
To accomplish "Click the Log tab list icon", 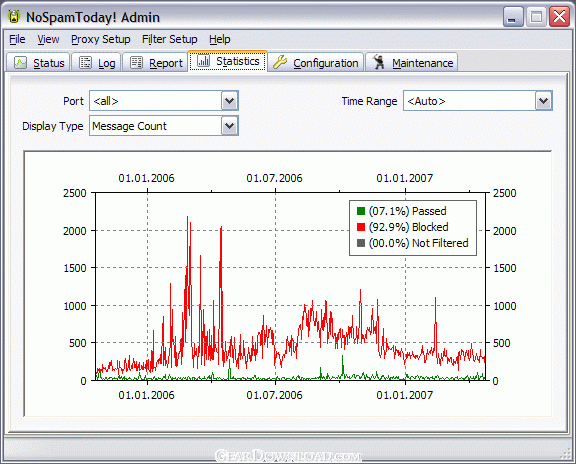I will coord(86,62).
